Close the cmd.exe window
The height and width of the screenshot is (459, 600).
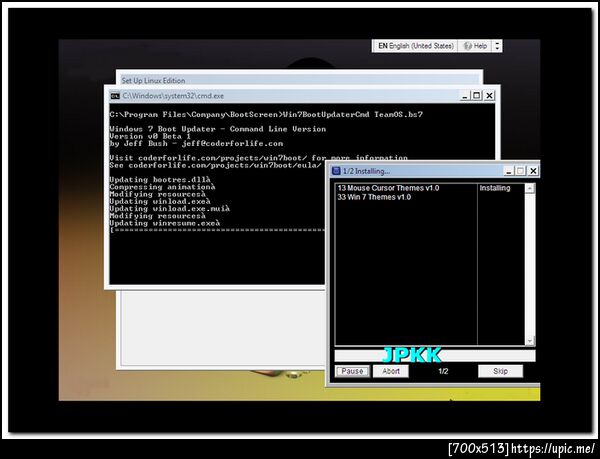pyautogui.click(x=489, y=96)
